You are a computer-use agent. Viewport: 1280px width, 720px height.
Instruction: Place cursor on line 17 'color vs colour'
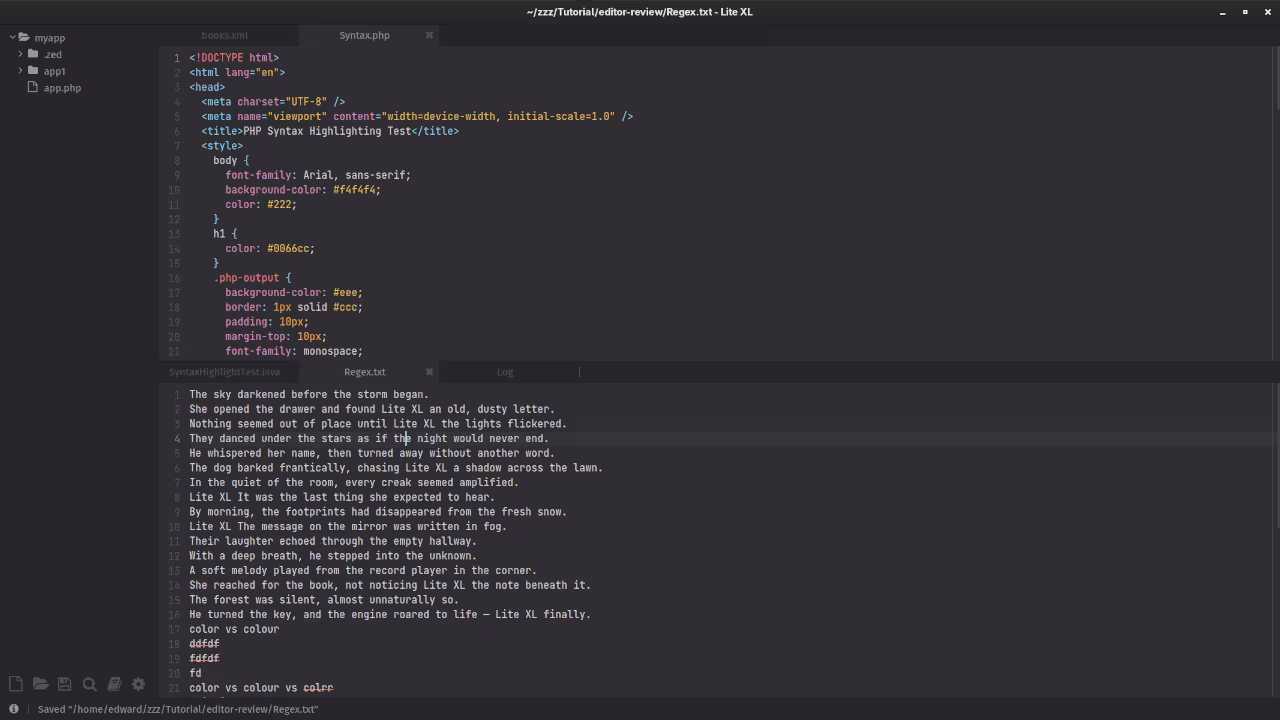(234, 630)
